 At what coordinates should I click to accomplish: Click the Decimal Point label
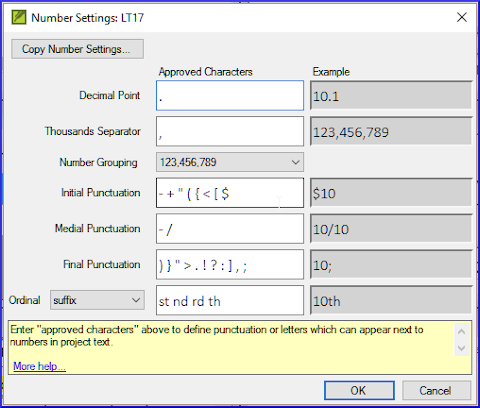click(x=110, y=95)
